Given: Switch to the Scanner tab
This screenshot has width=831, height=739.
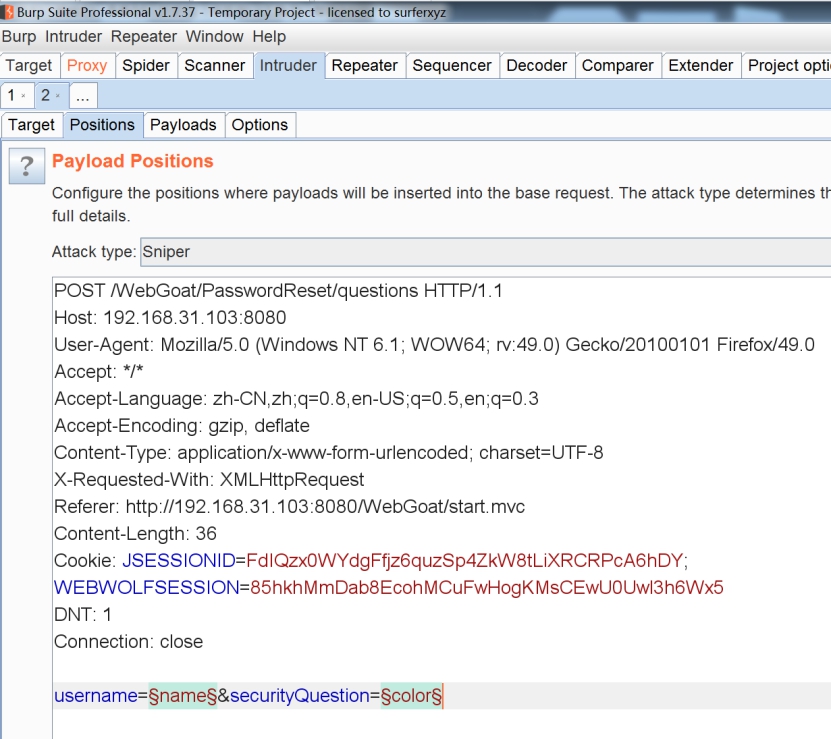Looking at the screenshot, I should coord(215,66).
